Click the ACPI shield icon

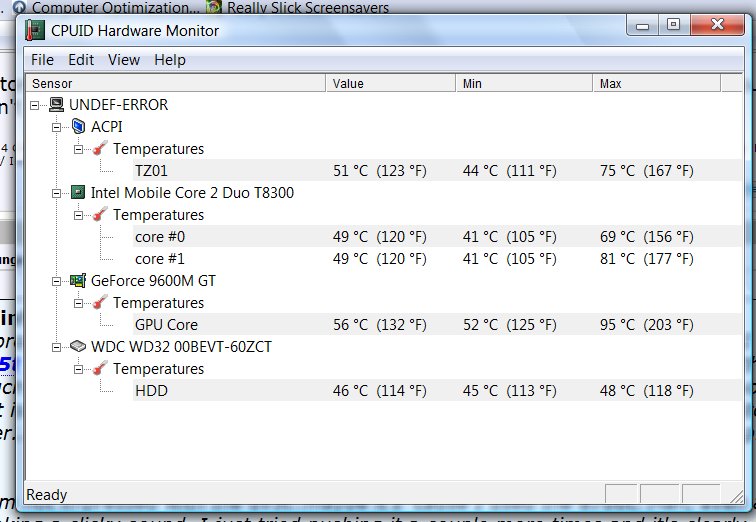pyautogui.click(x=78, y=126)
